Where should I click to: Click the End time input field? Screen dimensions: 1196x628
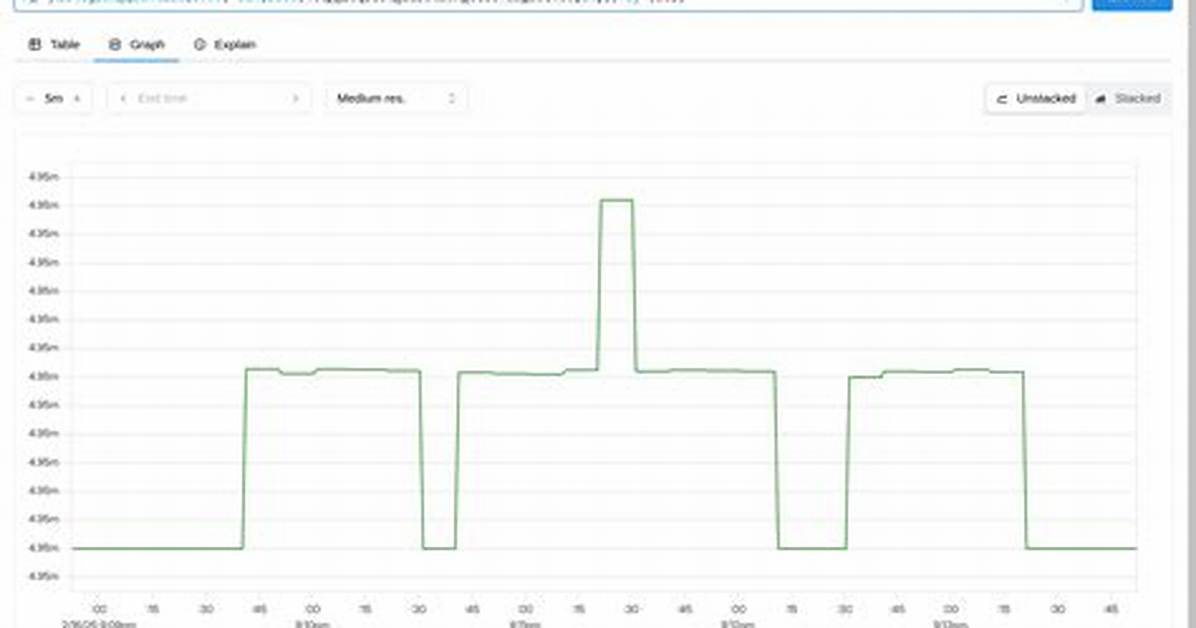tap(209, 98)
